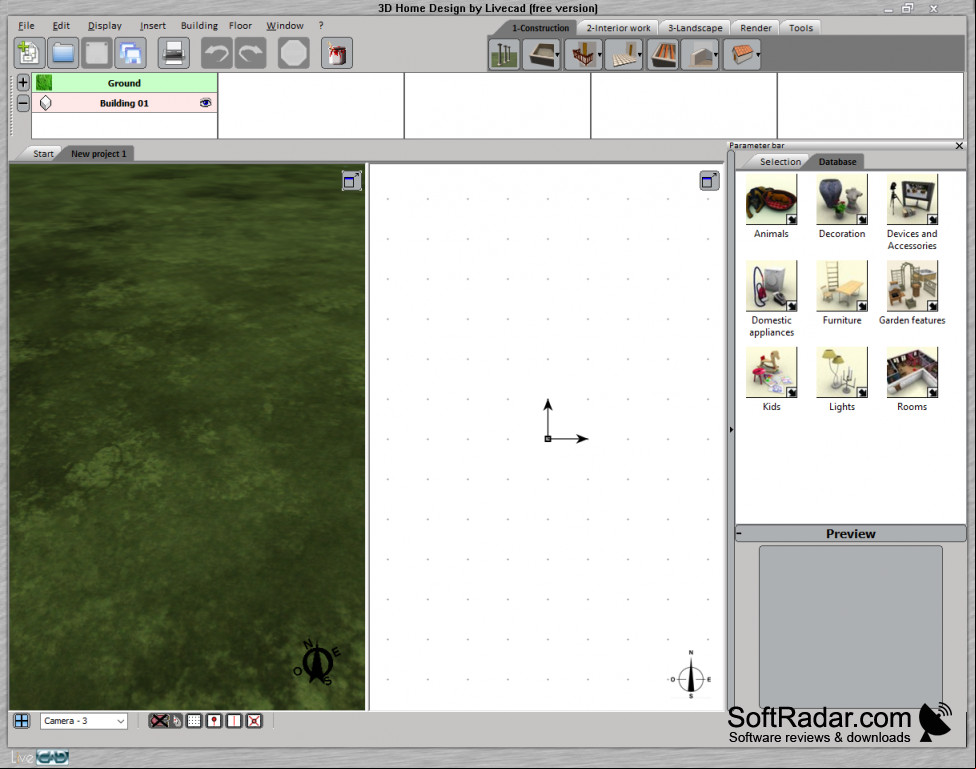Open the Window menu
Viewport: 976px width, 769px height.
pyautogui.click(x=285, y=26)
